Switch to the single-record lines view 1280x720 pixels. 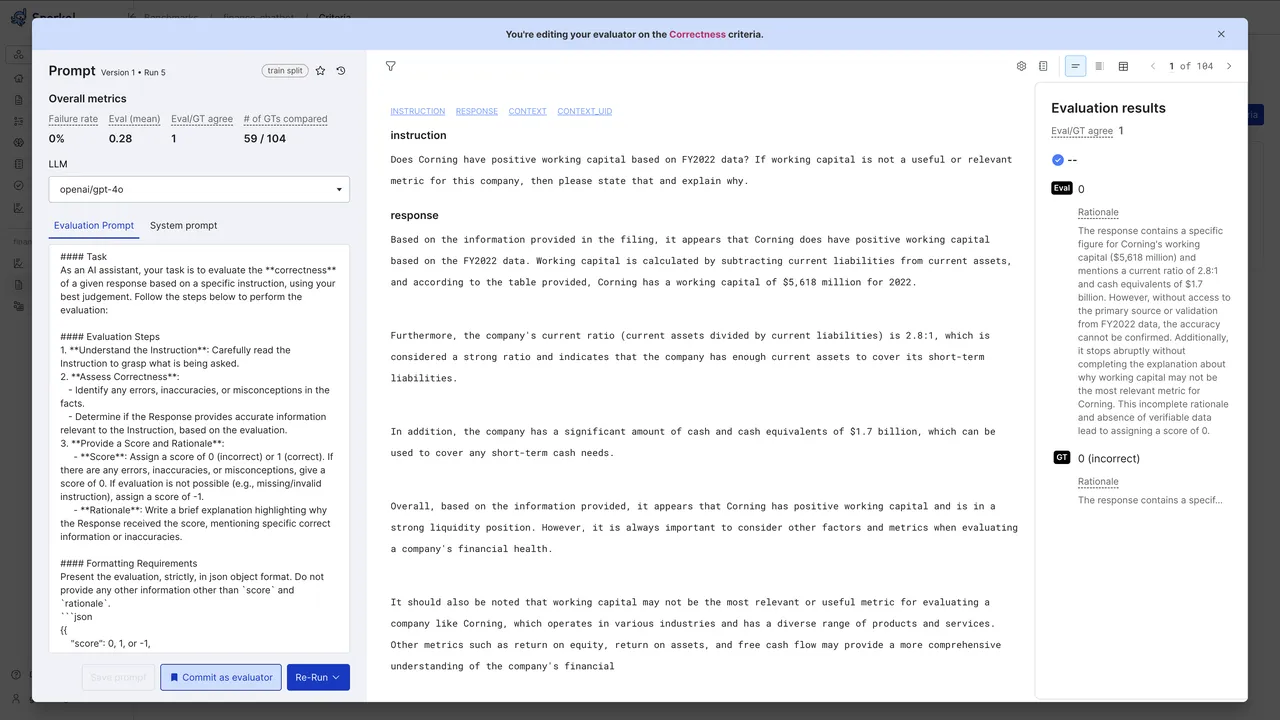1076,66
